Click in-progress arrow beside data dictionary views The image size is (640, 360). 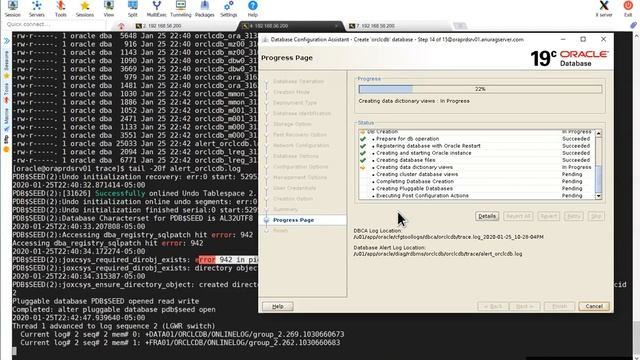click(x=362, y=167)
